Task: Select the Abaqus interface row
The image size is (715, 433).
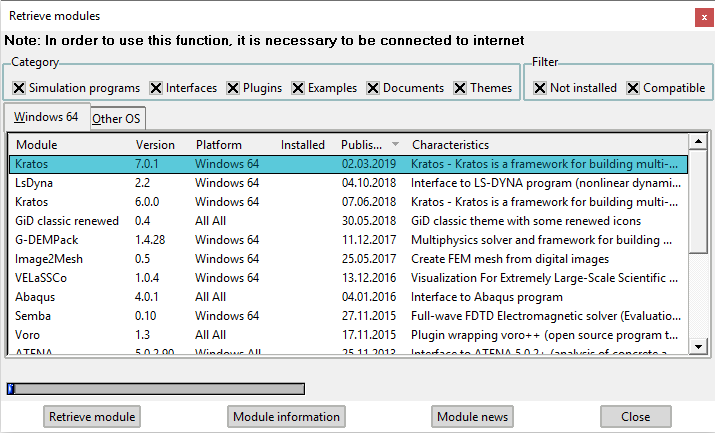Action: coord(348,297)
